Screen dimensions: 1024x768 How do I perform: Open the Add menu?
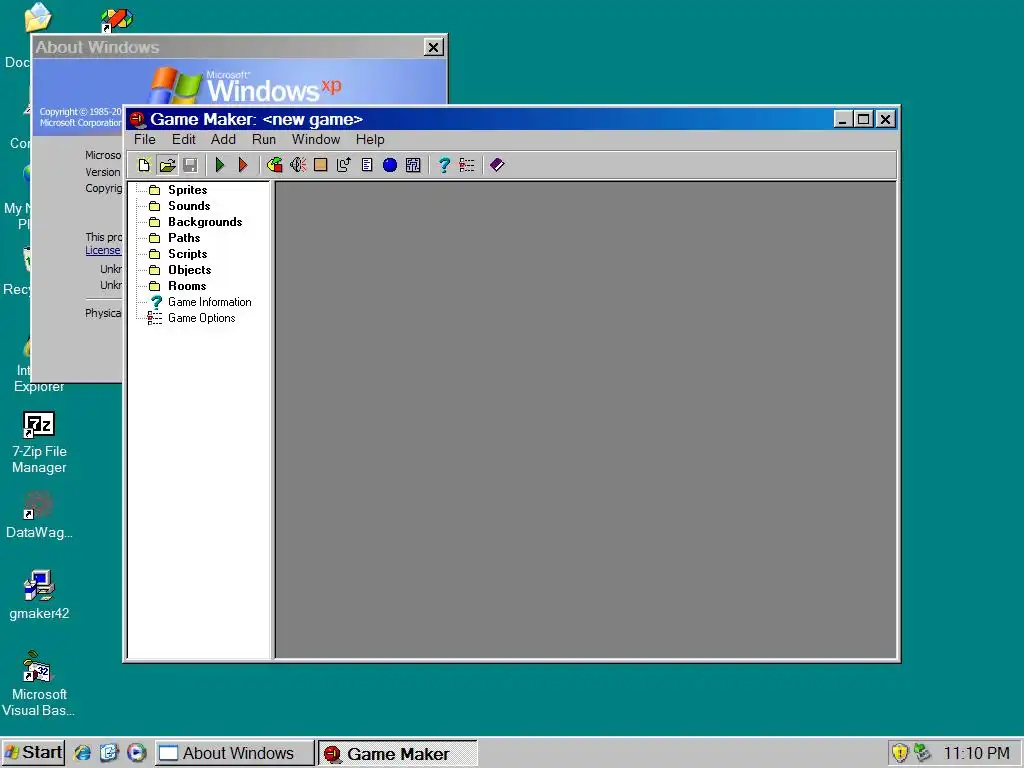point(223,140)
